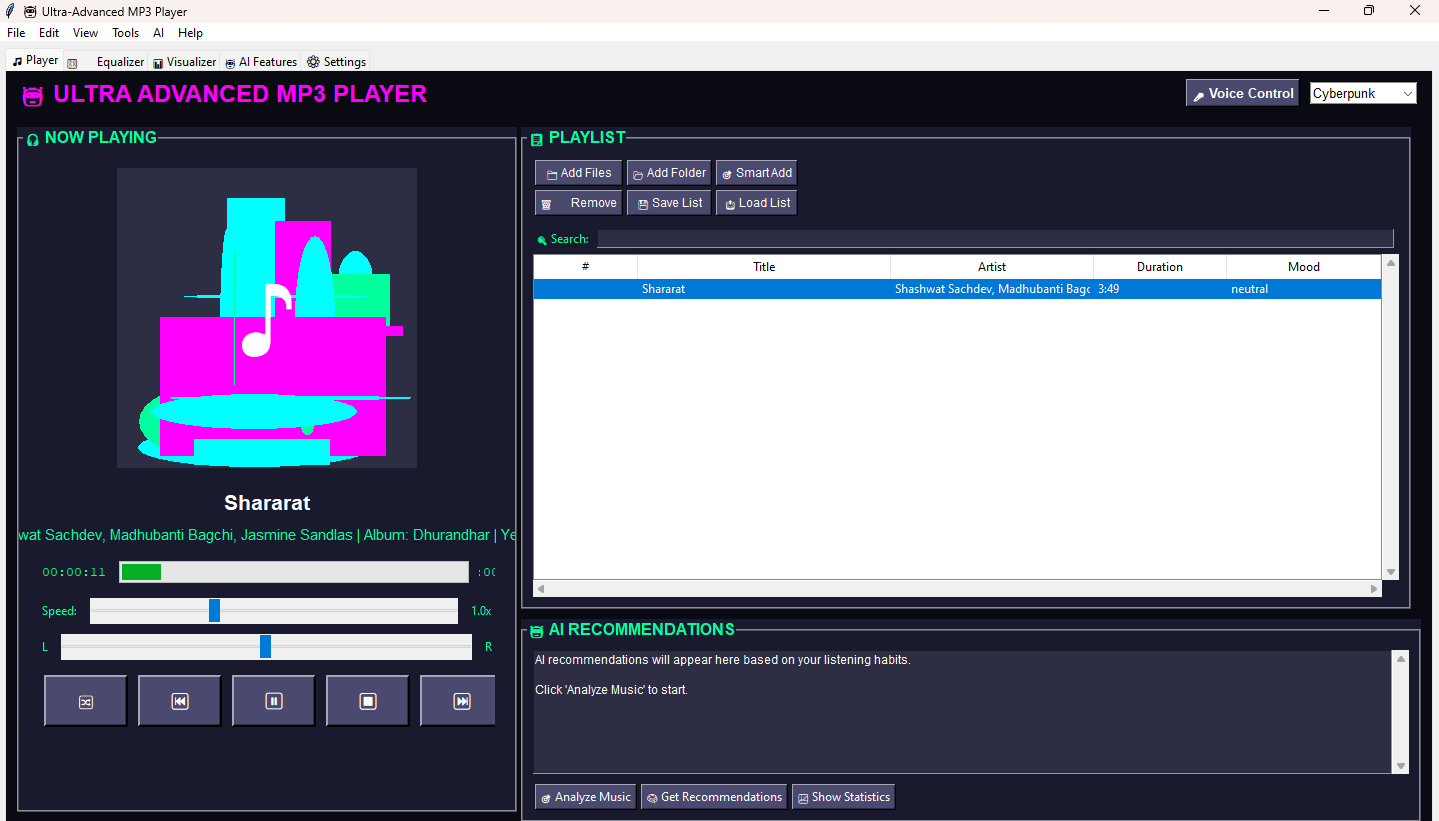Click the playback Speed slider handle

pos(214,610)
